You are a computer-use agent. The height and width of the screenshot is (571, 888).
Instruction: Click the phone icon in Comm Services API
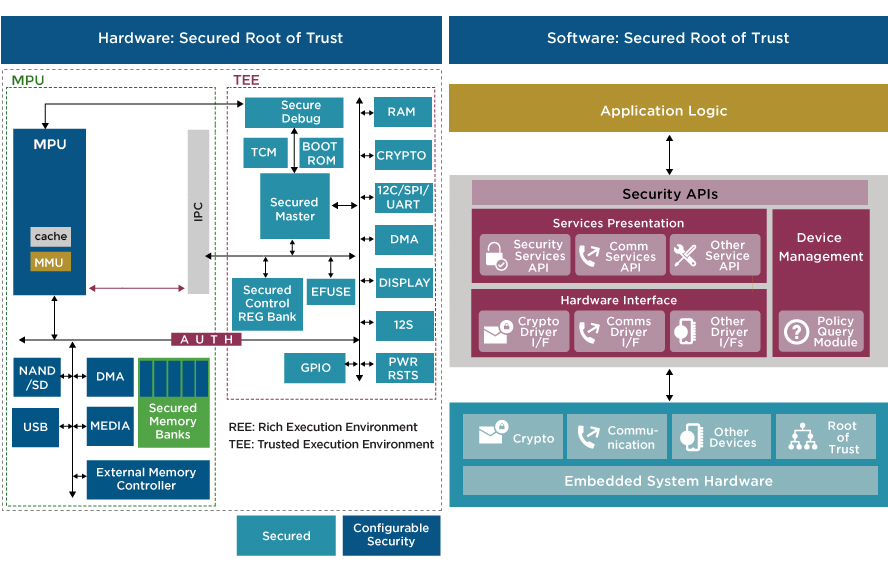tap(590, 255)
